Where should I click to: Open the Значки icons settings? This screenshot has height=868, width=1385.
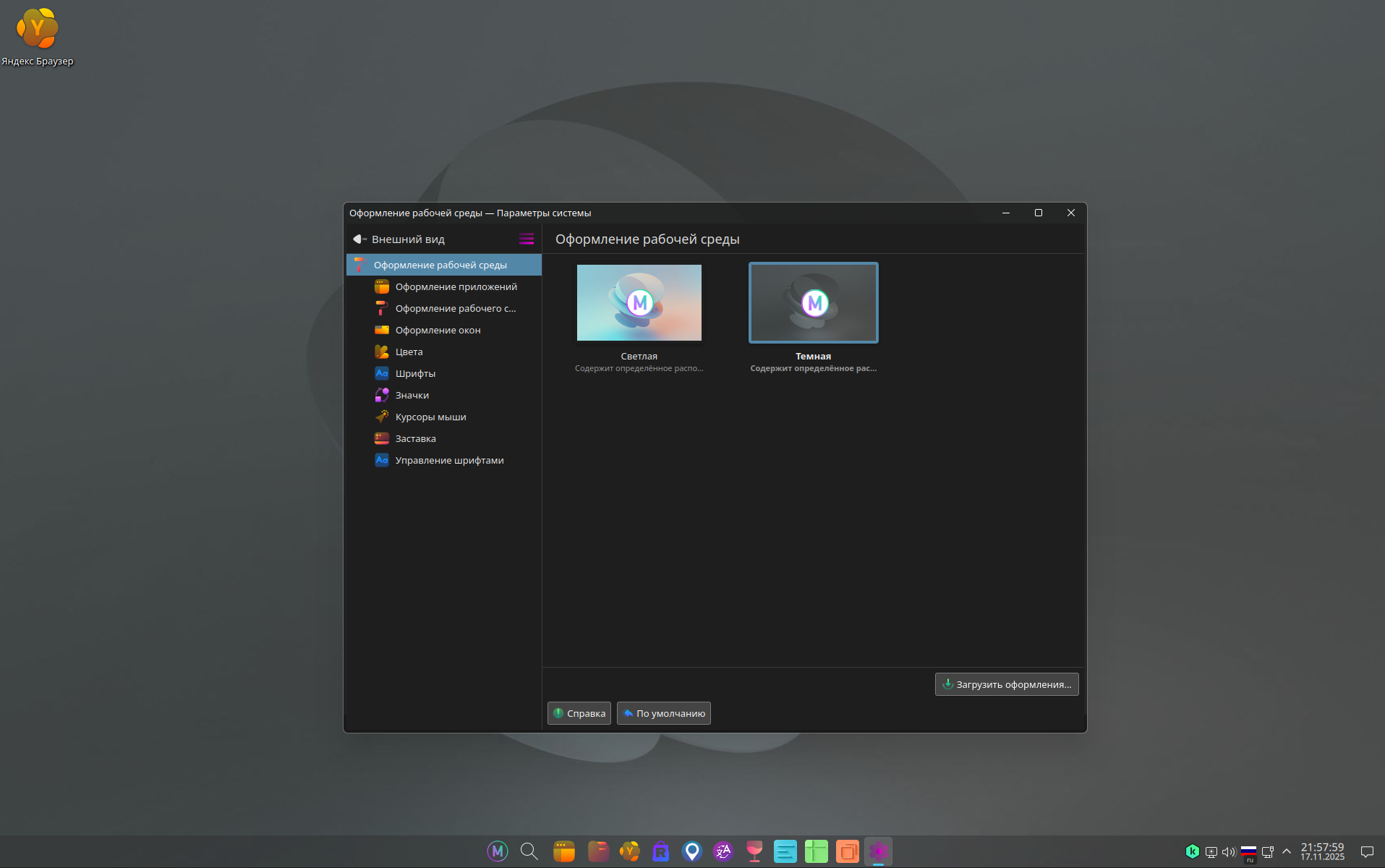pyautogui.click(x=412, y=396)
